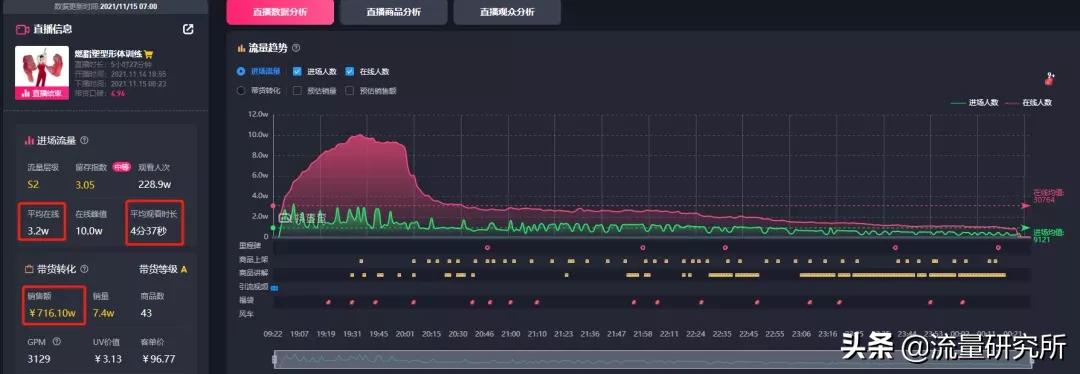The height and width of the screenshot is (374, 1080).
Task: Click the sales amount ¥716.10w
Action: 52,313
